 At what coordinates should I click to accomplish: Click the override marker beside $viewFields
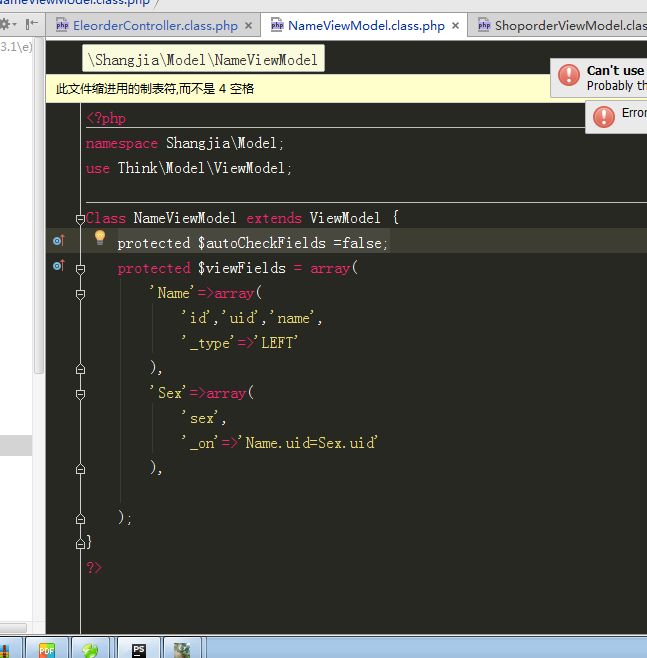[58, 266]
